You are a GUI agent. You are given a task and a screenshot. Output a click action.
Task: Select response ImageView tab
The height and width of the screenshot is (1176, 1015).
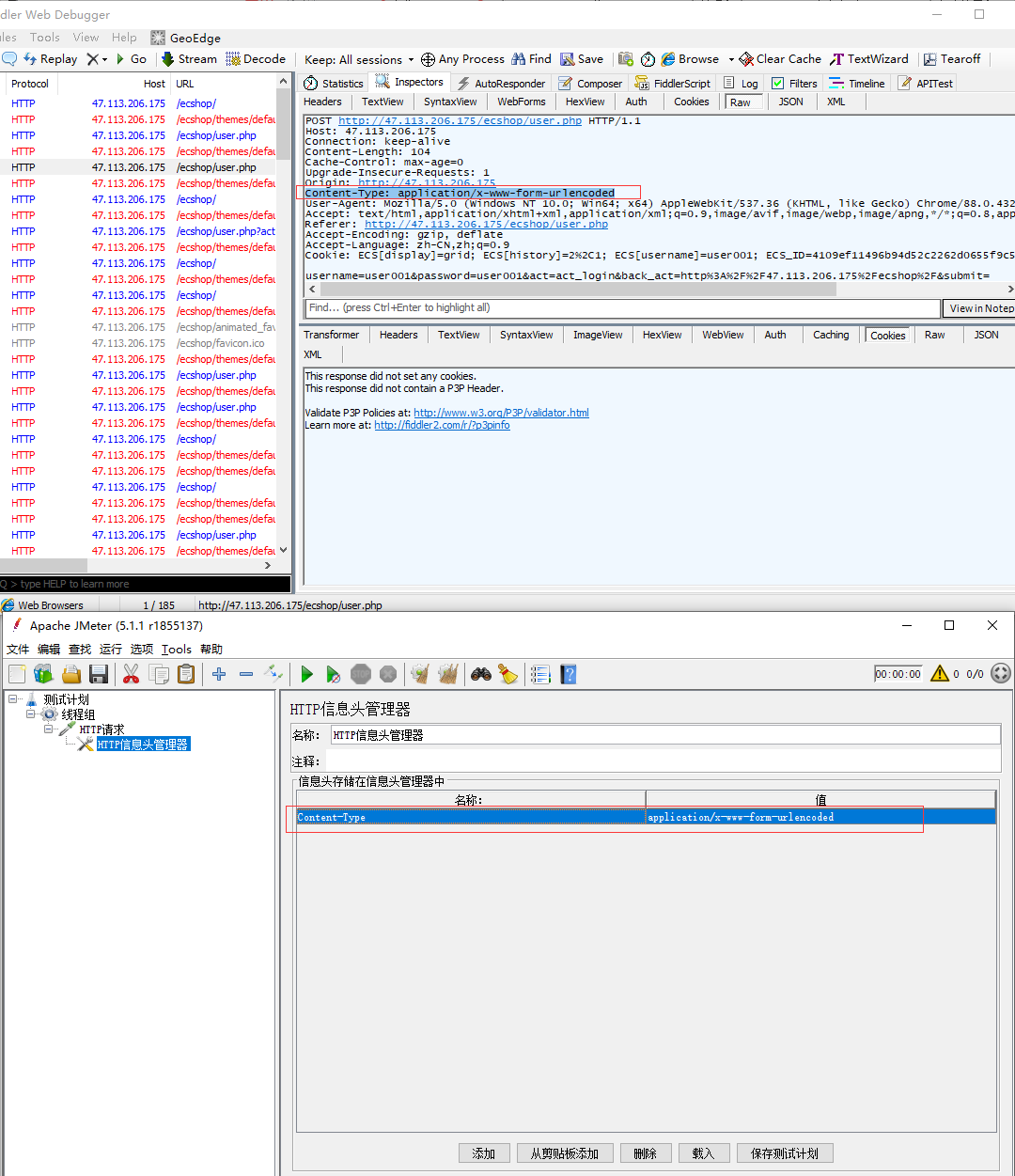pyautogui.click(x=598, y=335)
